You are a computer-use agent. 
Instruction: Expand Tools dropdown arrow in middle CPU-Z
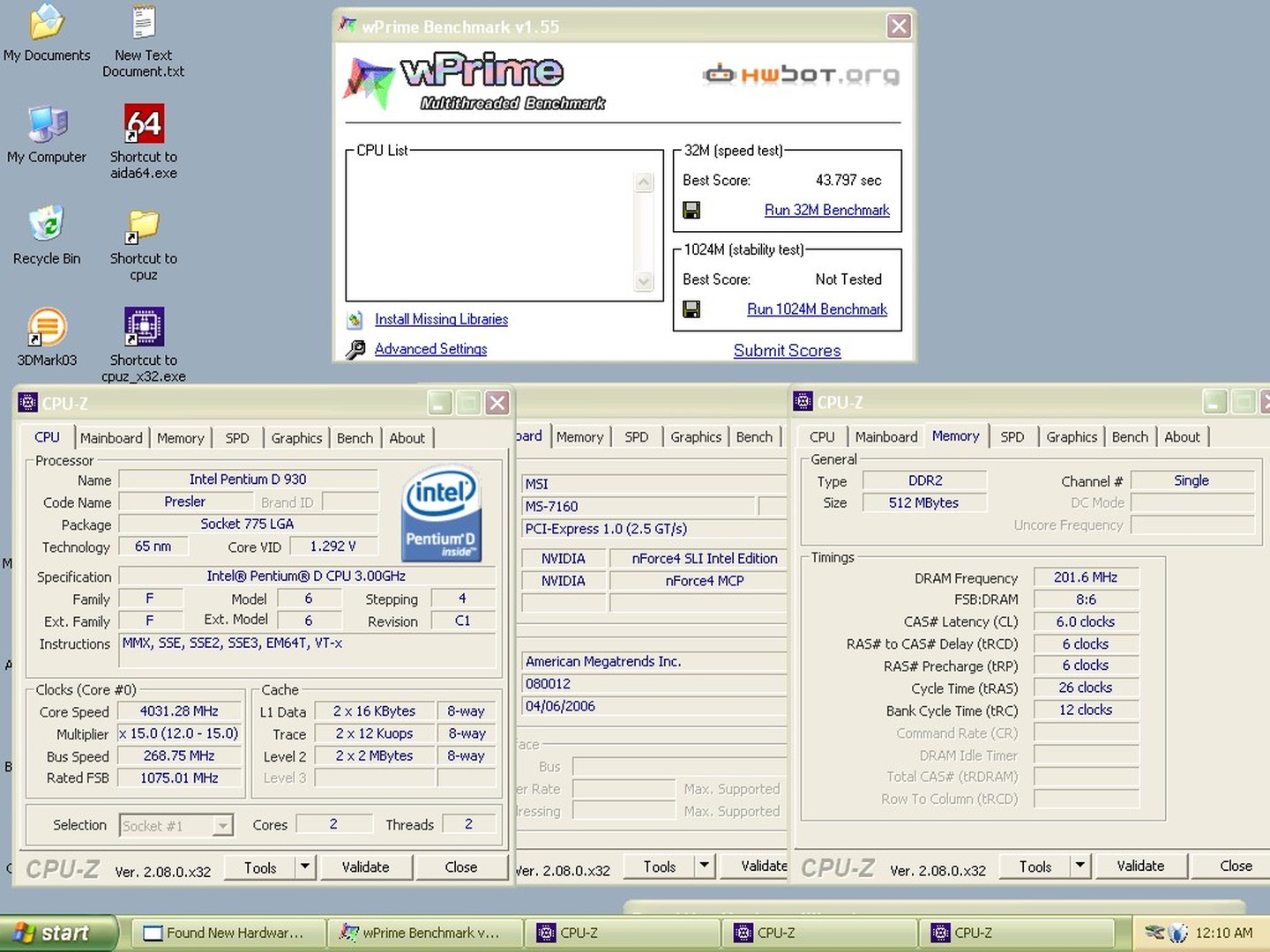point(704,866)
